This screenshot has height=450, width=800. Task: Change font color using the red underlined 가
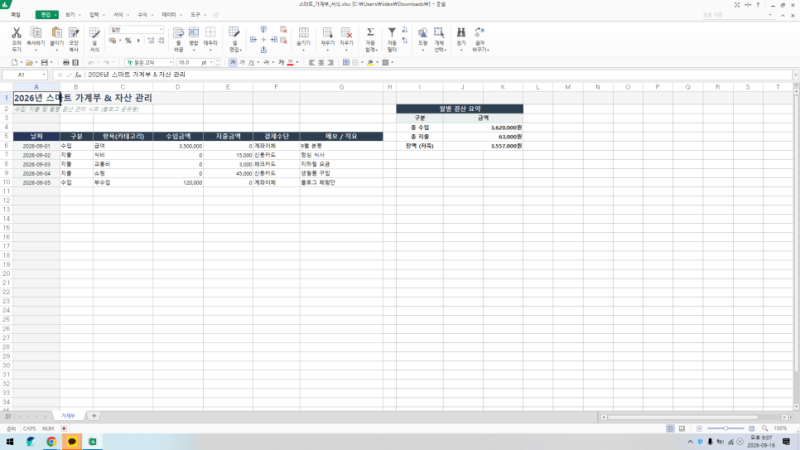(x=290, y=62)
